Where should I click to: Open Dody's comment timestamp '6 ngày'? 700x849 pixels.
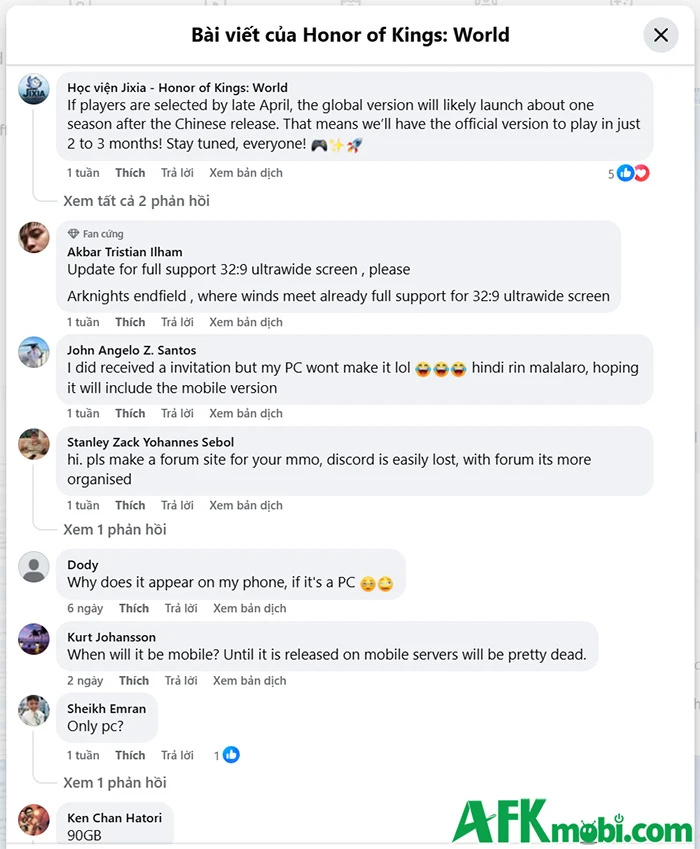pos(85,608)
